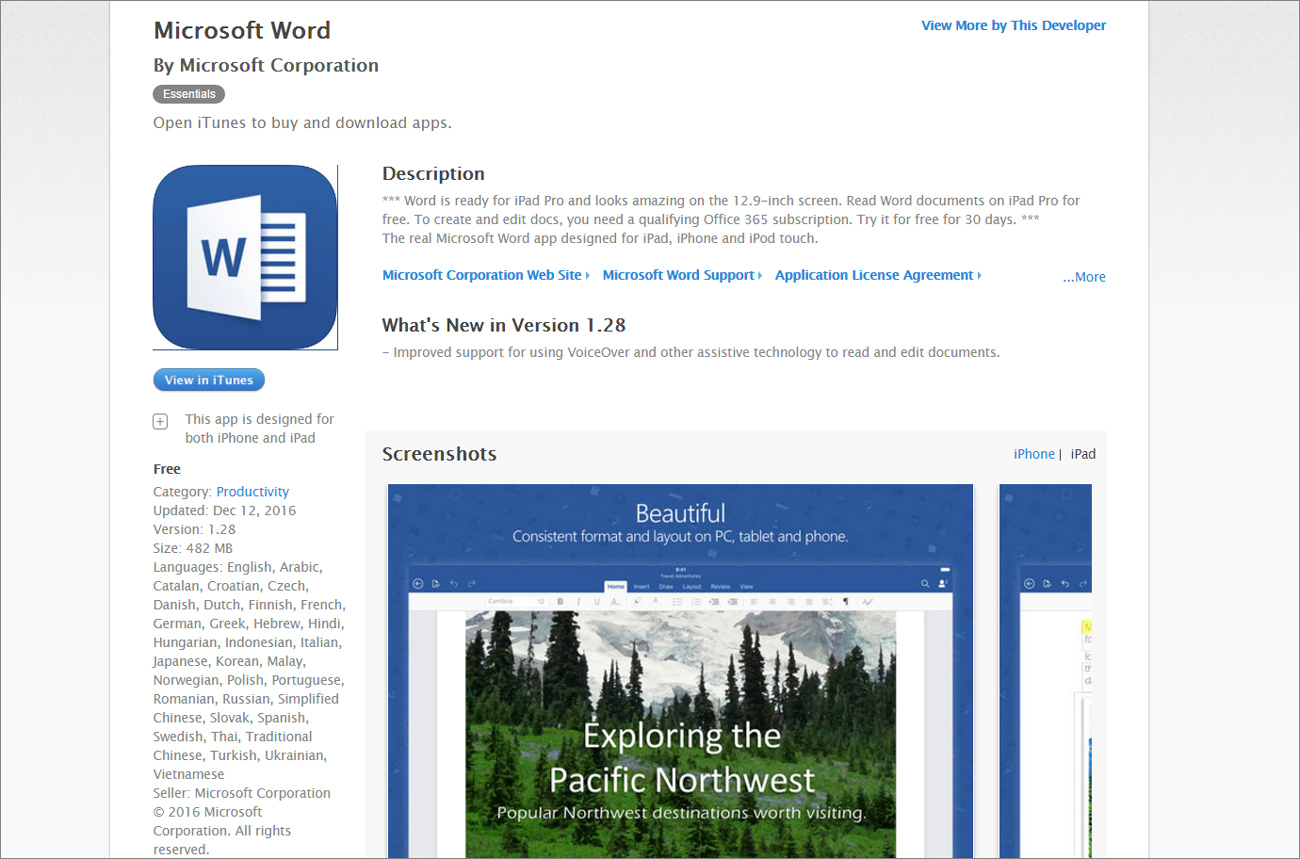Click the back arrow in first Word screenshot
The image size is (1300, 859).
click(x=418, y=584)
